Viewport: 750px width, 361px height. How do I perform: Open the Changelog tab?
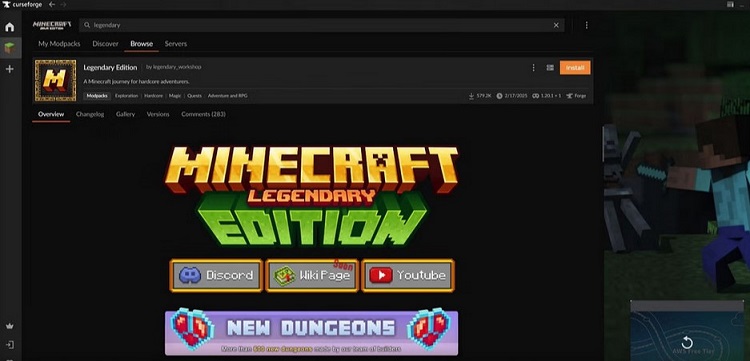pos(90,114)
